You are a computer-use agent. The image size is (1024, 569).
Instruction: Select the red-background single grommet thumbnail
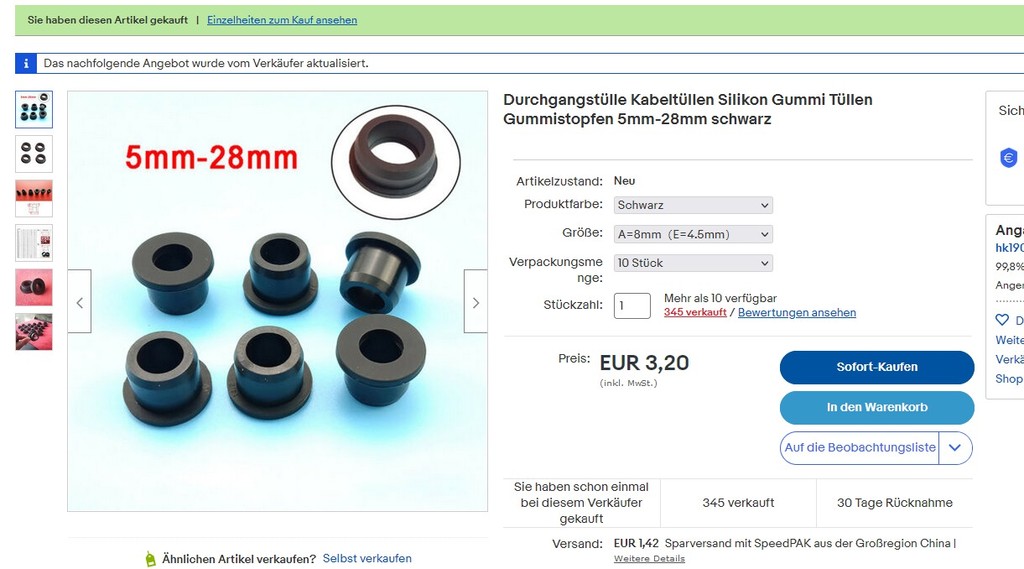coord(34,287)
